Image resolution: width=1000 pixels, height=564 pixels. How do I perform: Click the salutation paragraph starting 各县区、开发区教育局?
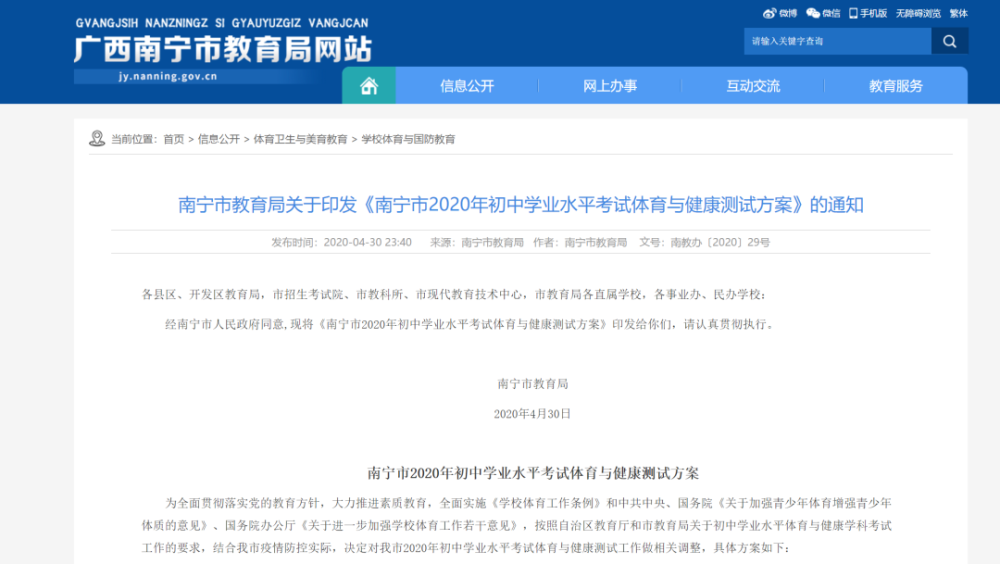(453, 294)
